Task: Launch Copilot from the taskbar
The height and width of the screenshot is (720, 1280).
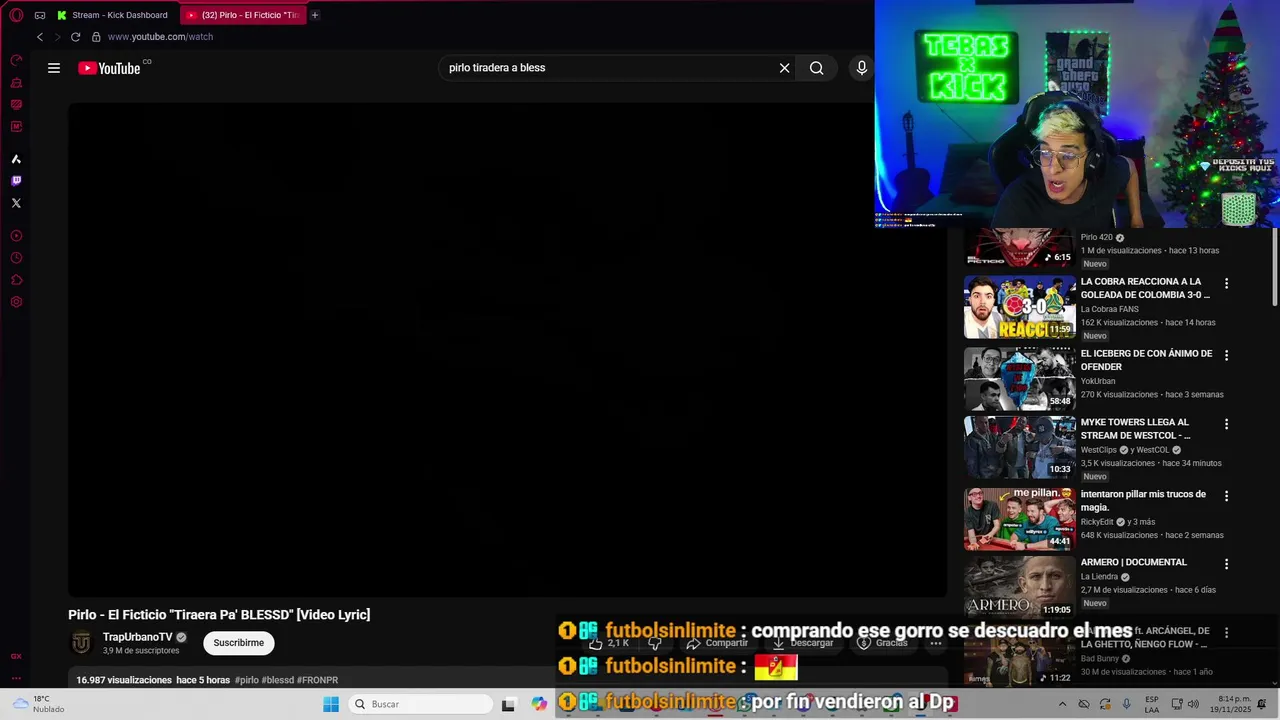Action: click(540, 704)
